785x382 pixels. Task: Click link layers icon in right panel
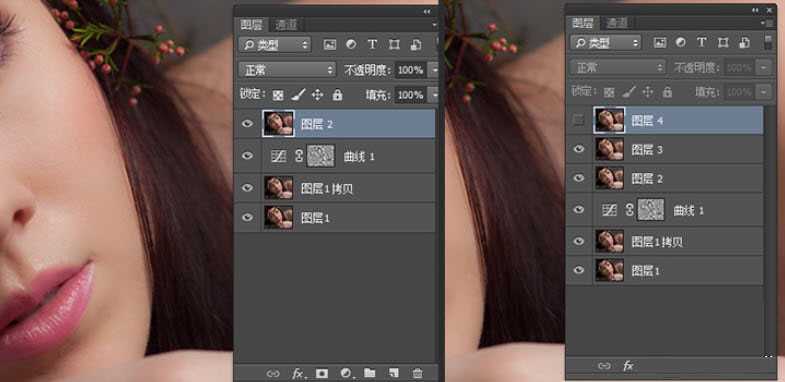point(604,366)
